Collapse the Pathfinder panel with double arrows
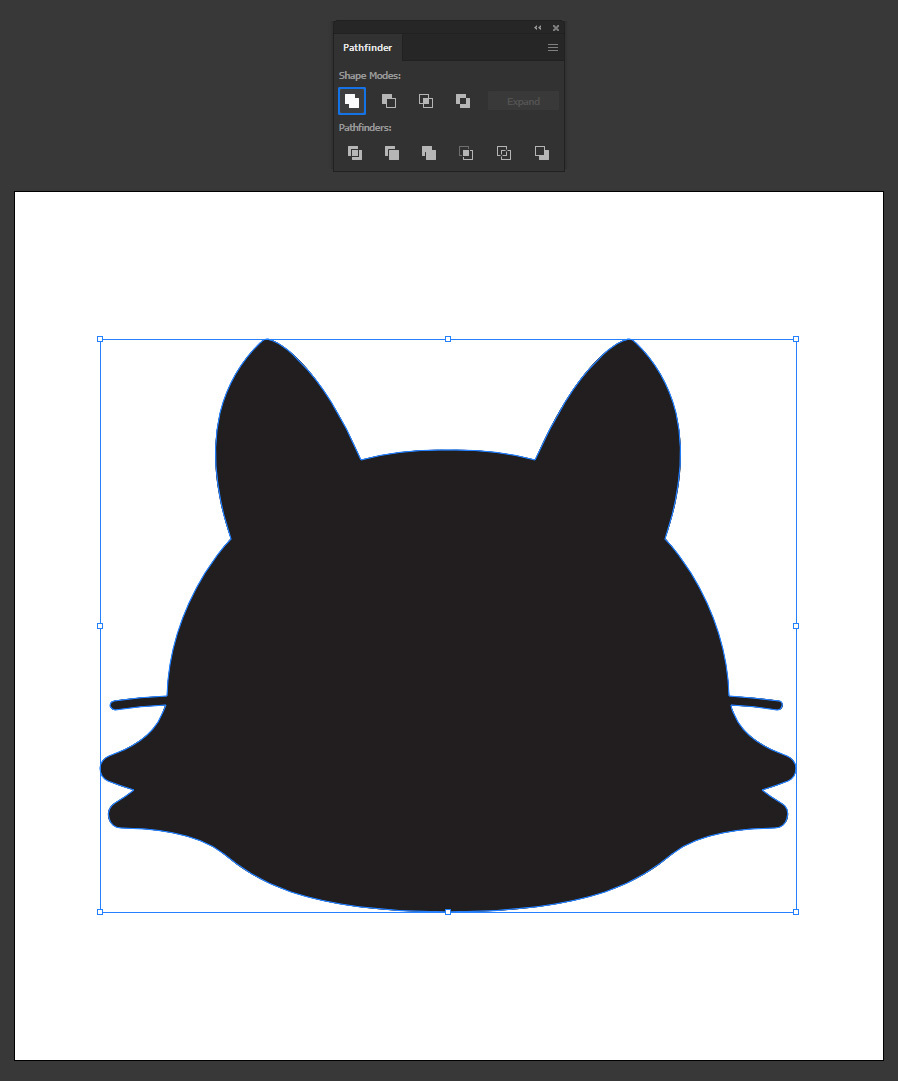This screenshot has height=1081, width=898. coord(538,28)
